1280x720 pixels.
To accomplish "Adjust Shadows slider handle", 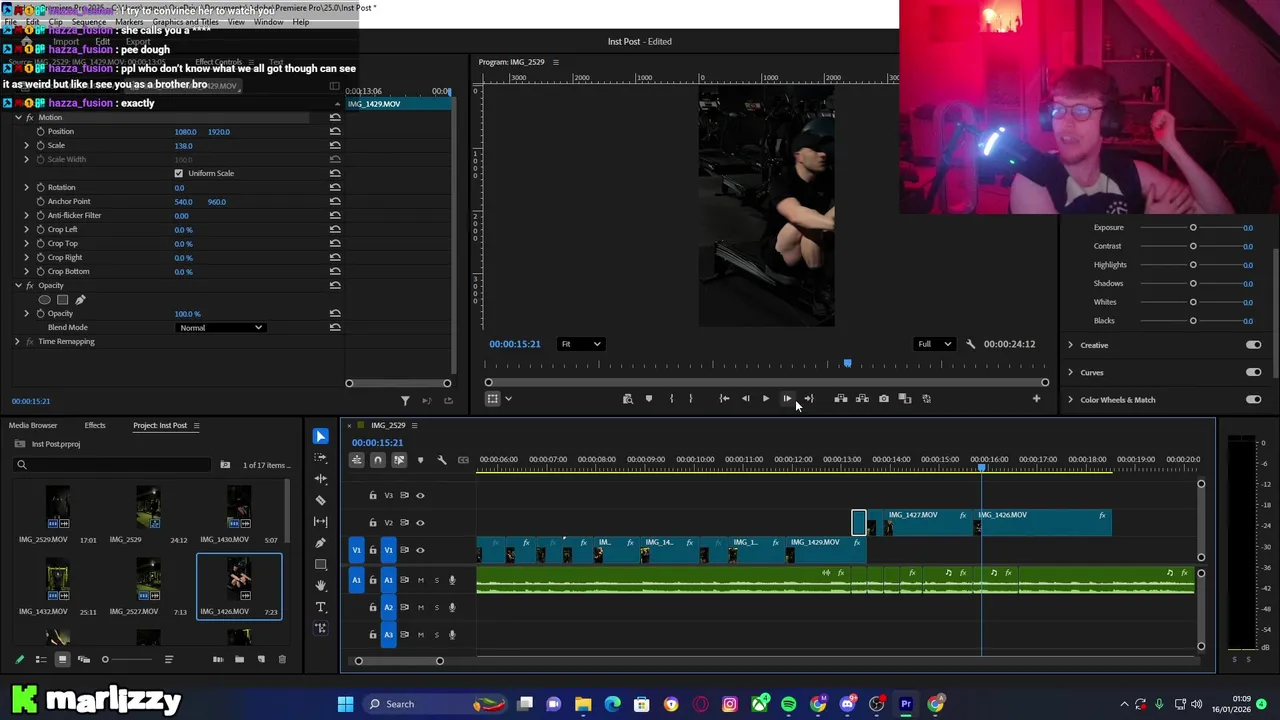I will (x=1193, y=283).
